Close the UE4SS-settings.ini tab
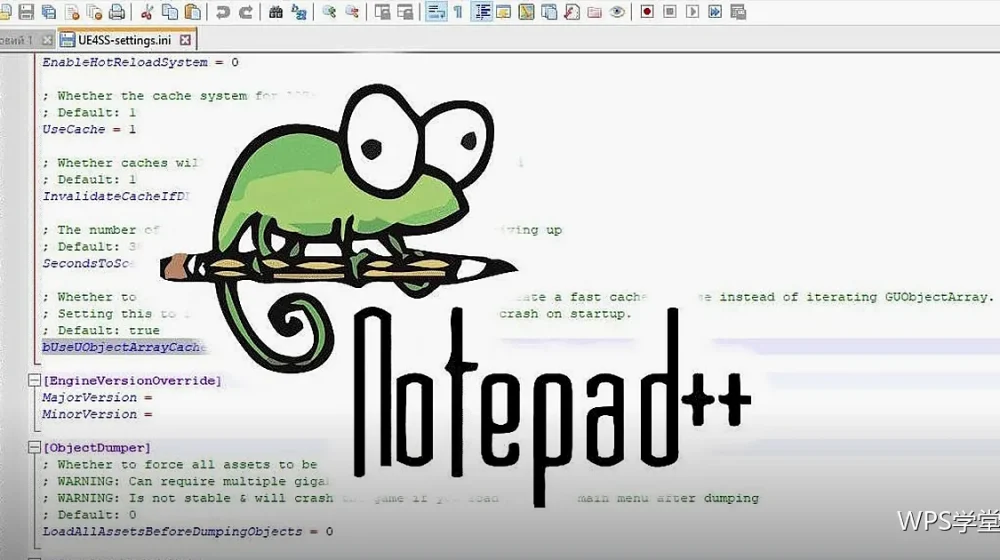This screenshot has height=560, width=1000. [x=185, y=40]
